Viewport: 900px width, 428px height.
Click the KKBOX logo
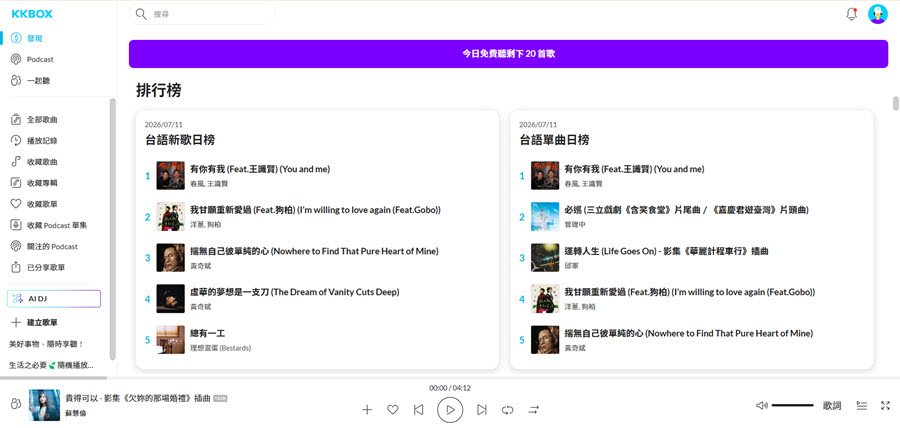point(32,14)
